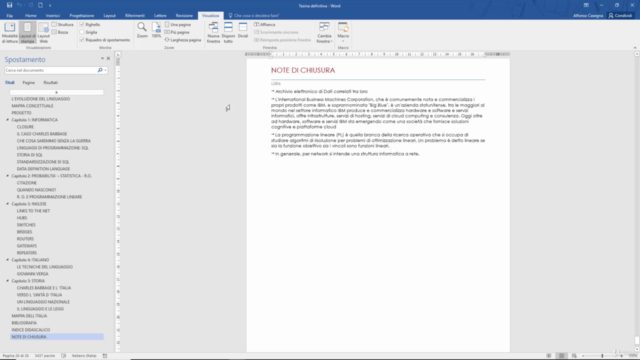This screenshot has width=640, height=360.
Task: Open Cambia finestra dropdown
Action: [324, 33]
